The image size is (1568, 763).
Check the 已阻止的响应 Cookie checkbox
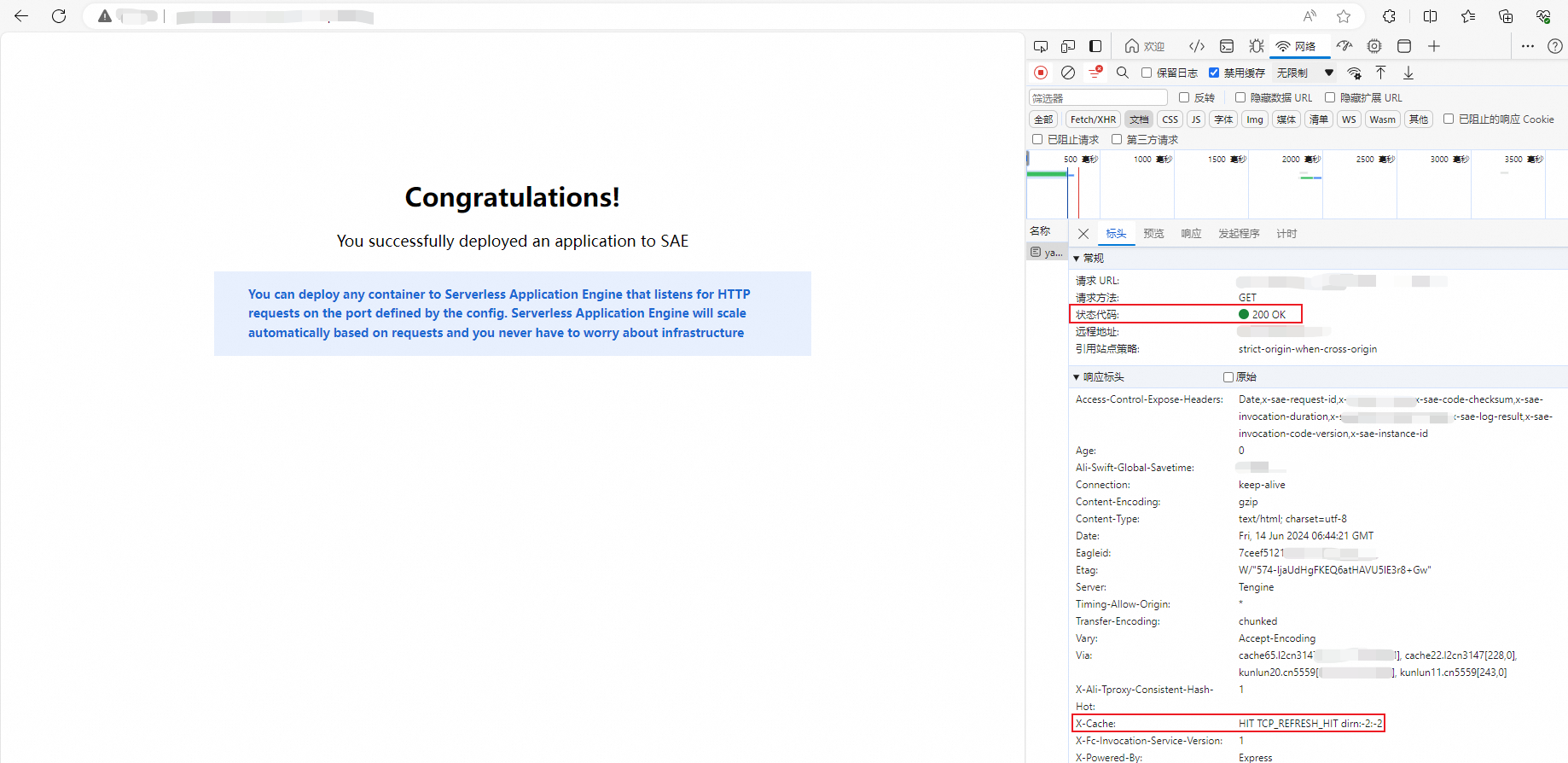click(x=1449, y=119)
